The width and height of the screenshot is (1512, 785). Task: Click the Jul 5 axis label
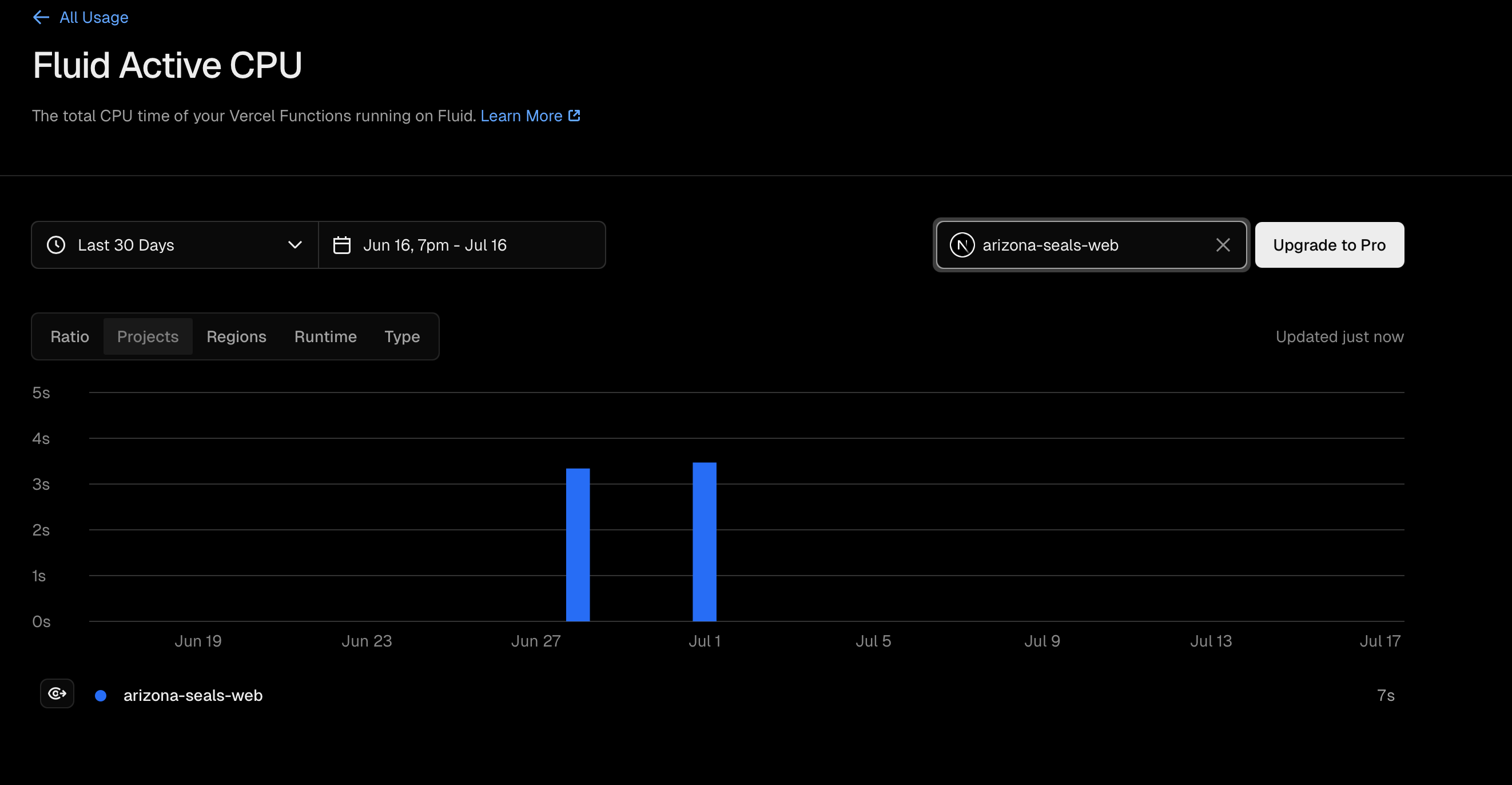click(x=873, y=641)
